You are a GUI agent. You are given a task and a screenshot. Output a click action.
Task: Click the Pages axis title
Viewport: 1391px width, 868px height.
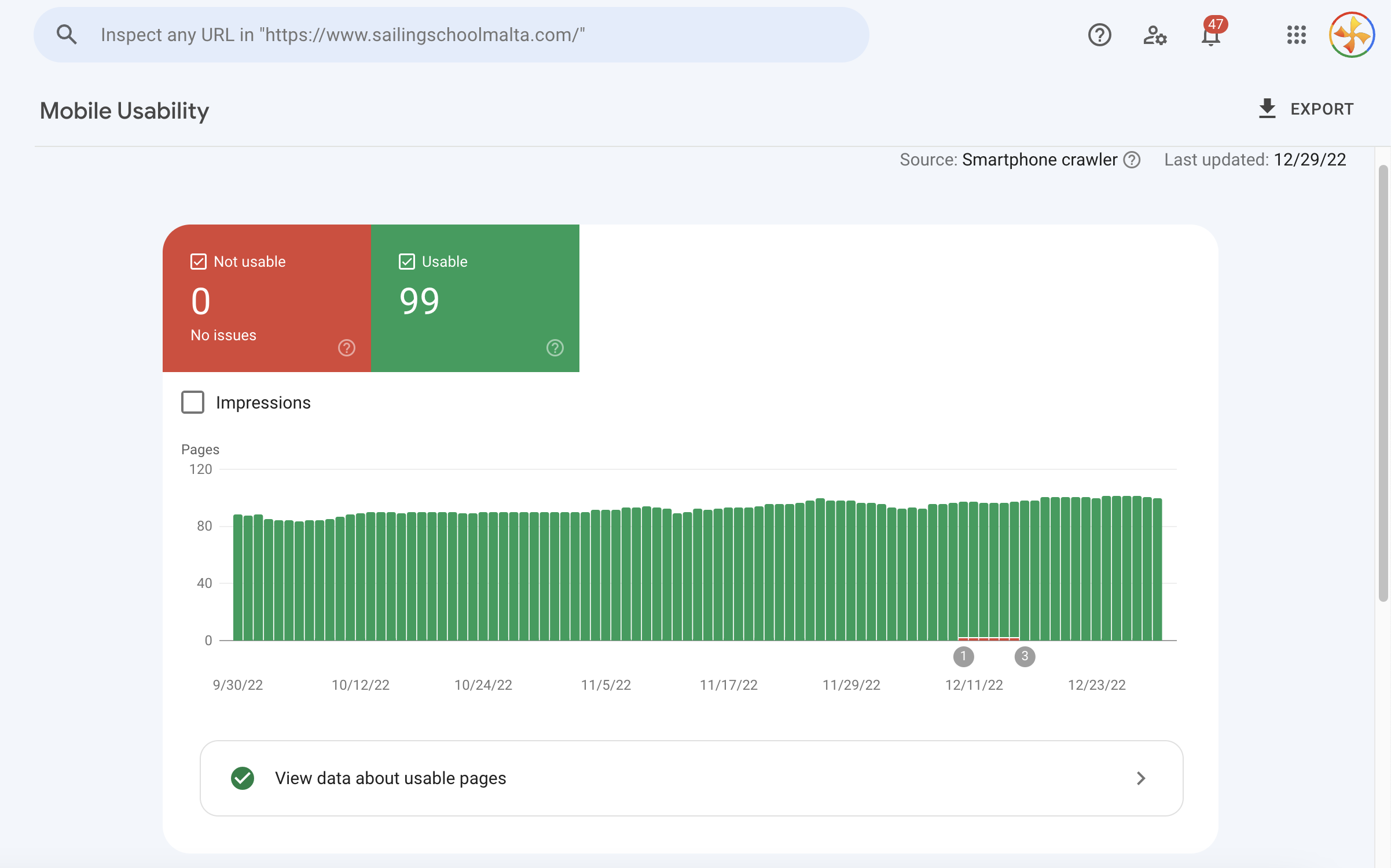click(x=200, y=450)
